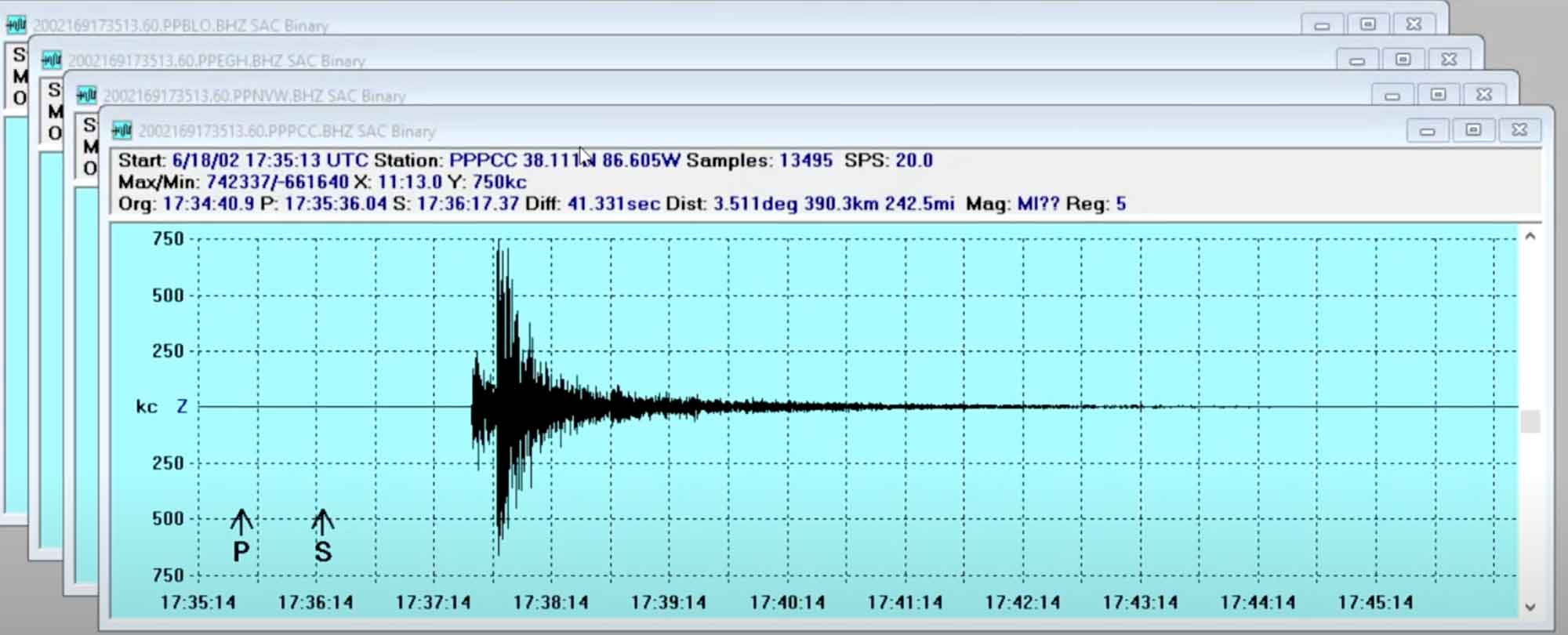
Task: Click the 17:41:14 time axis label
Action: 905,602
